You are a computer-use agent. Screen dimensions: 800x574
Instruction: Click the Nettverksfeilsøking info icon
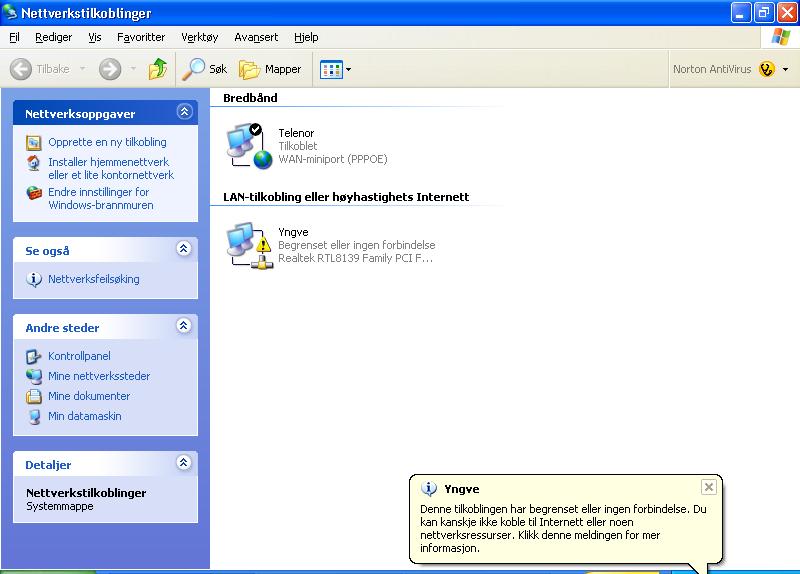point(34,280)
